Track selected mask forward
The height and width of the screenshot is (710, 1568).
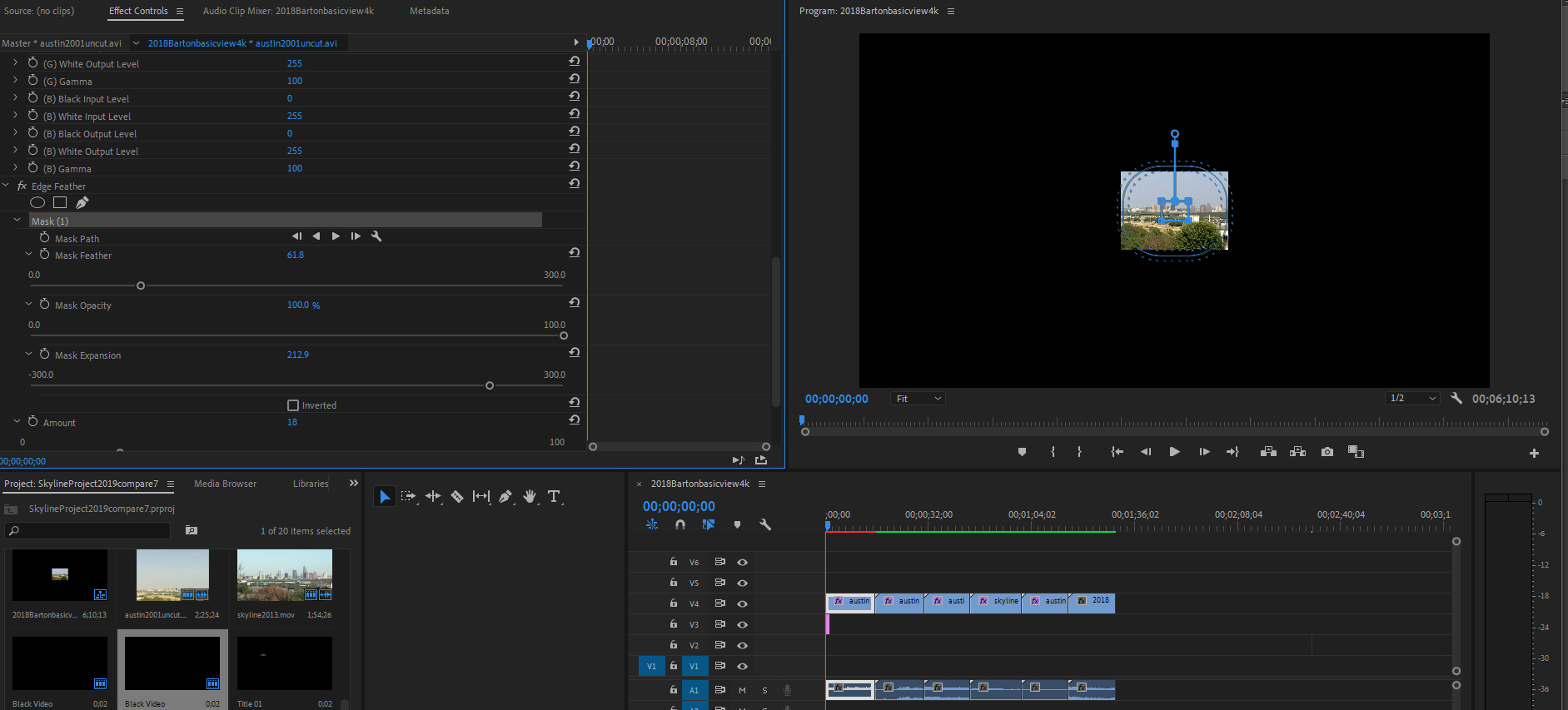[x=336, y=236]
